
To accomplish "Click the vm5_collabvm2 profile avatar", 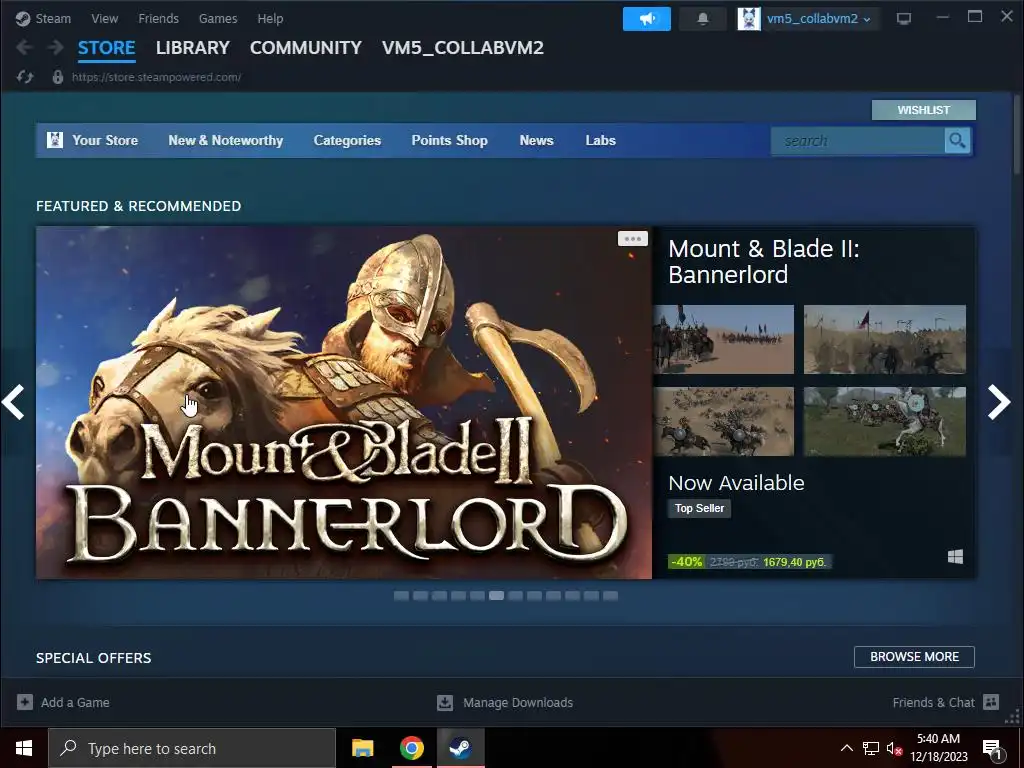I will 748,19.
